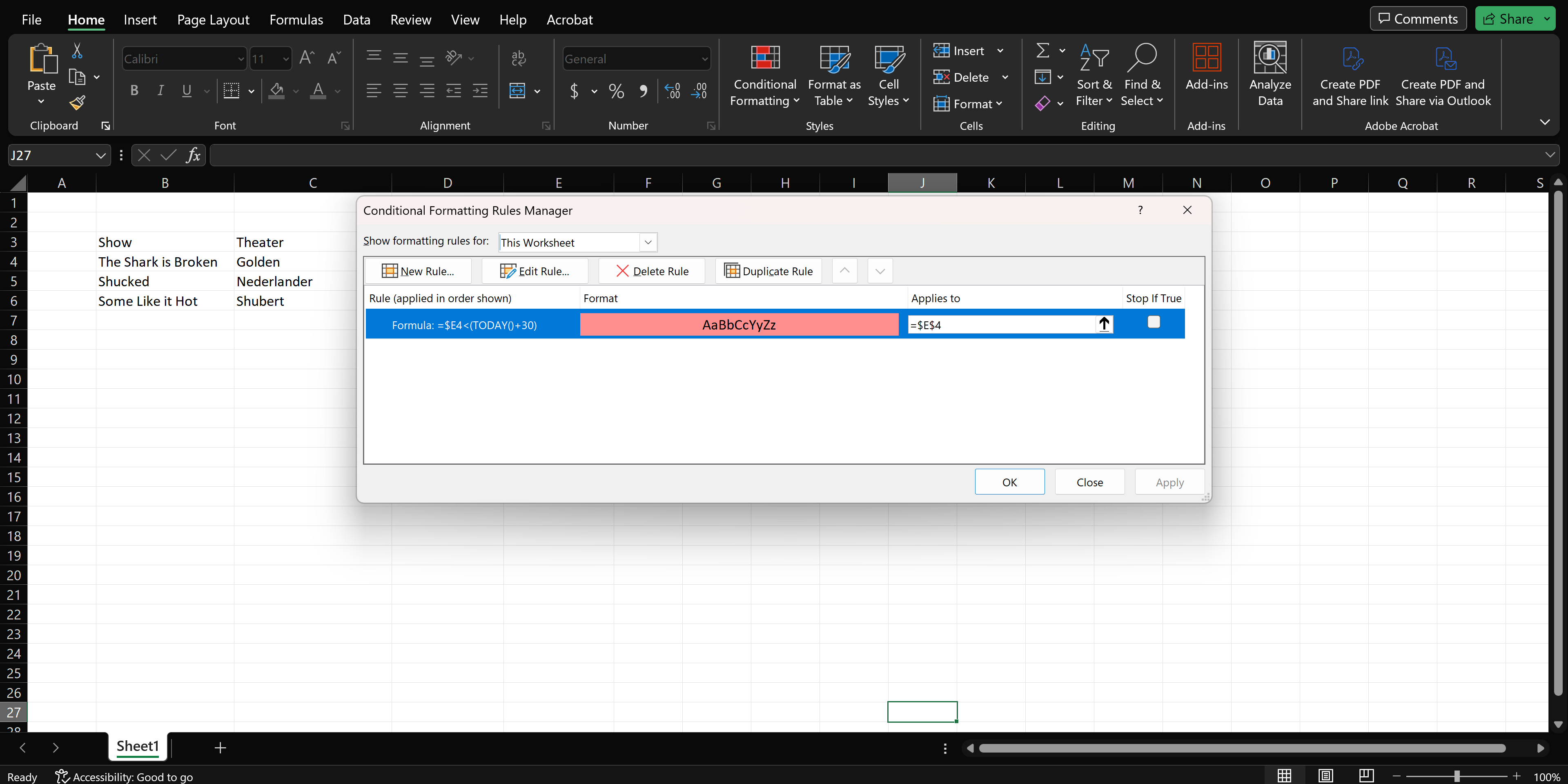The height and width of the screenshot is (784, 1568).
Task: Toggle Bold formatting button
Action: click(x=134, y=91)
